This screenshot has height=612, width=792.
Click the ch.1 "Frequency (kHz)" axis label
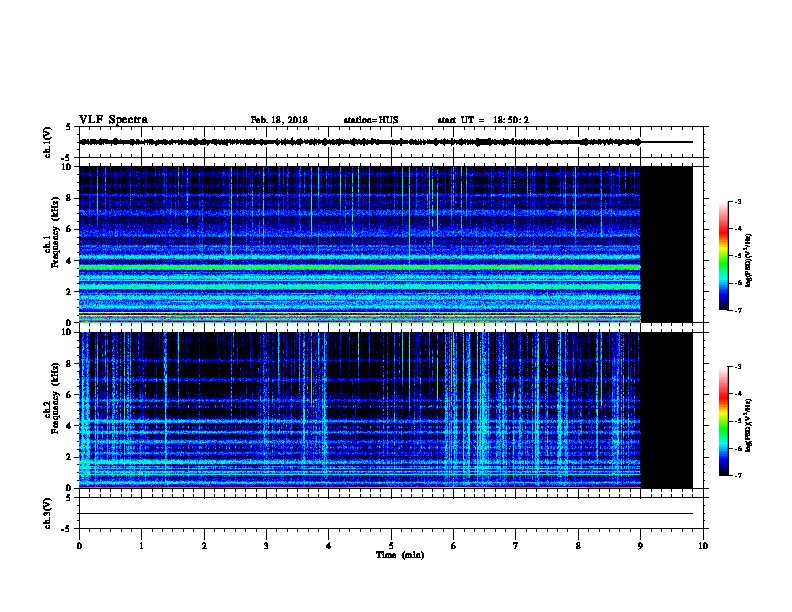pyautogui.click(x=55, y=232)
